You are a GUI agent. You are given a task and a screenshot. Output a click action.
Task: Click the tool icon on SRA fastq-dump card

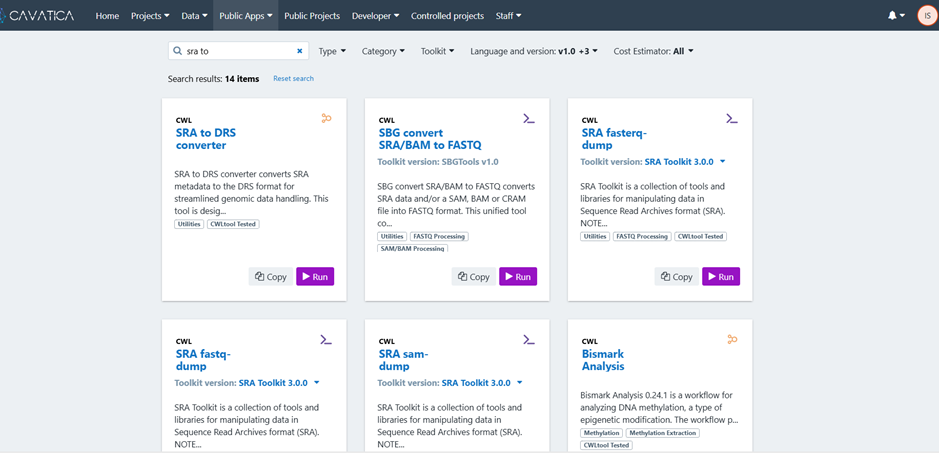[326, 340]
